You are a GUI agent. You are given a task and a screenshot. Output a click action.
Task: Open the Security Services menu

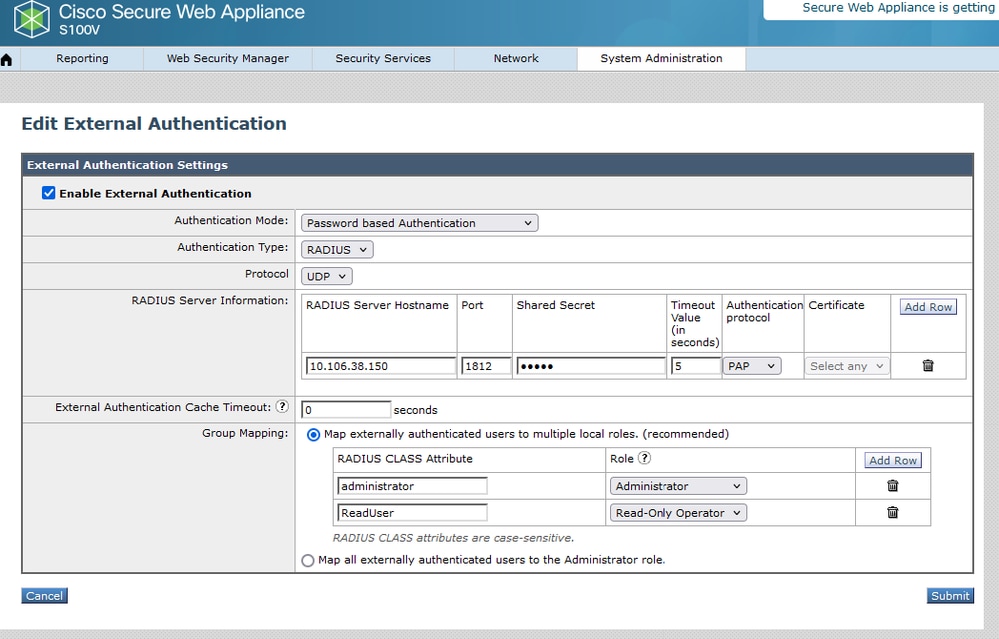[x=383, y=59]
